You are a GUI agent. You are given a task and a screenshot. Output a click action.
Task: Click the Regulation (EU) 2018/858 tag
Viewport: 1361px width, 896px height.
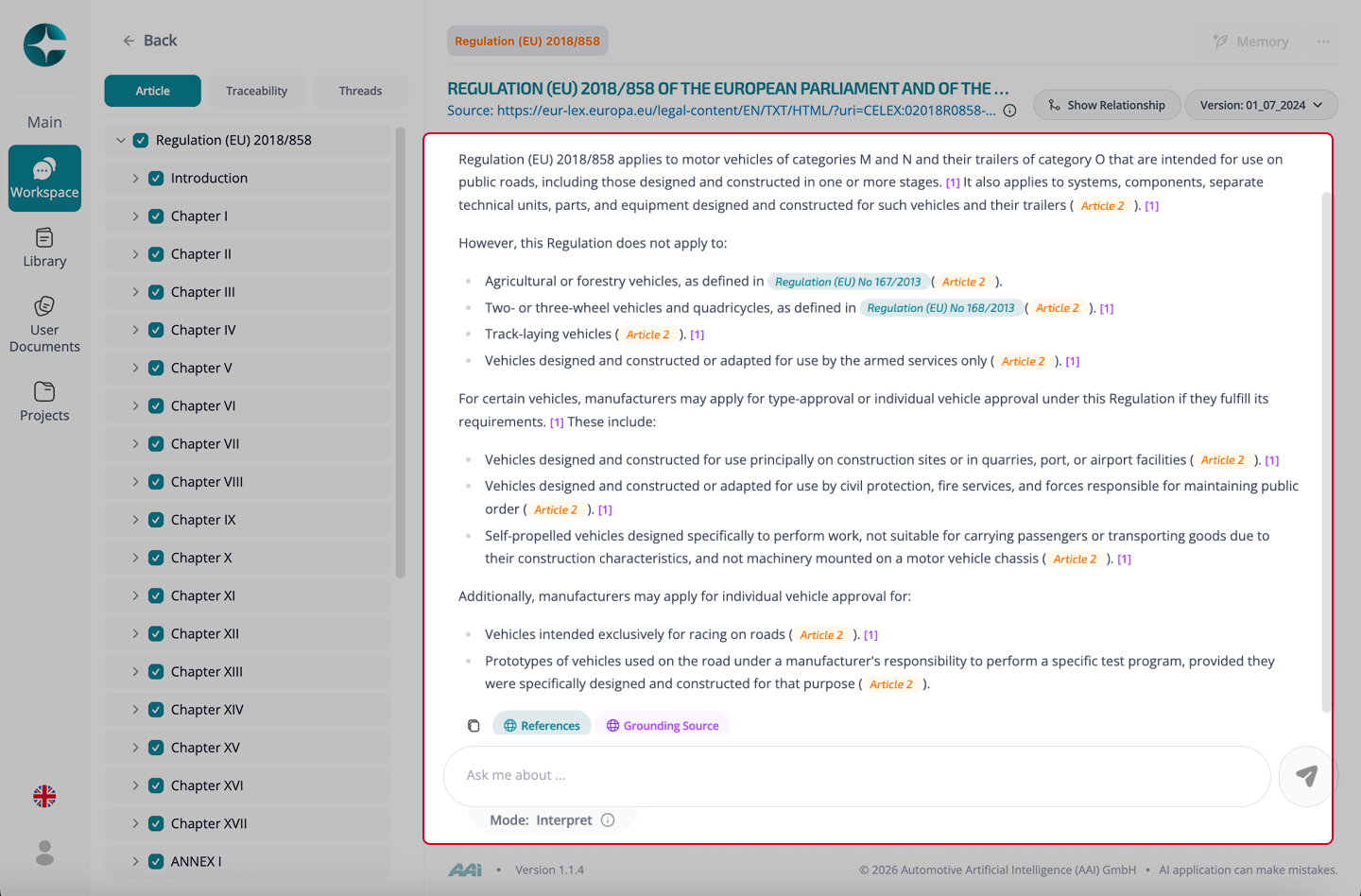coord(527,41)
